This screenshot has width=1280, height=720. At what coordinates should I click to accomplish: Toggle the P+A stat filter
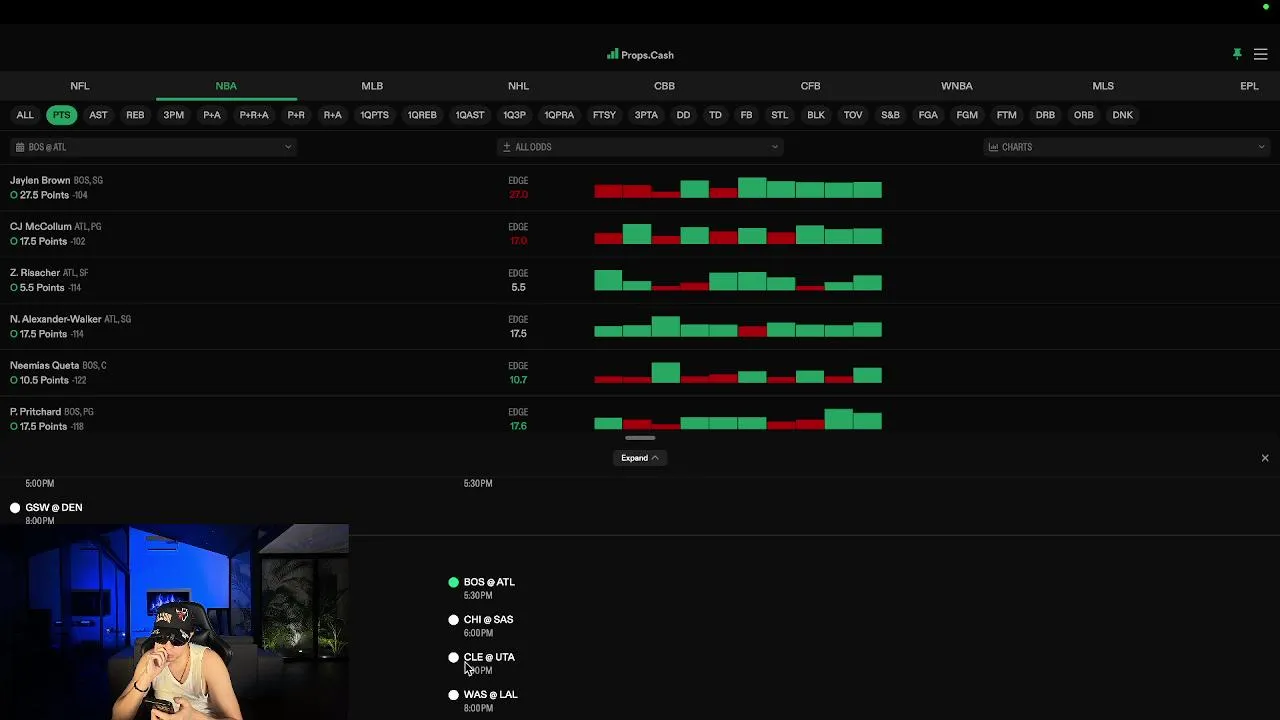(212, 115)
